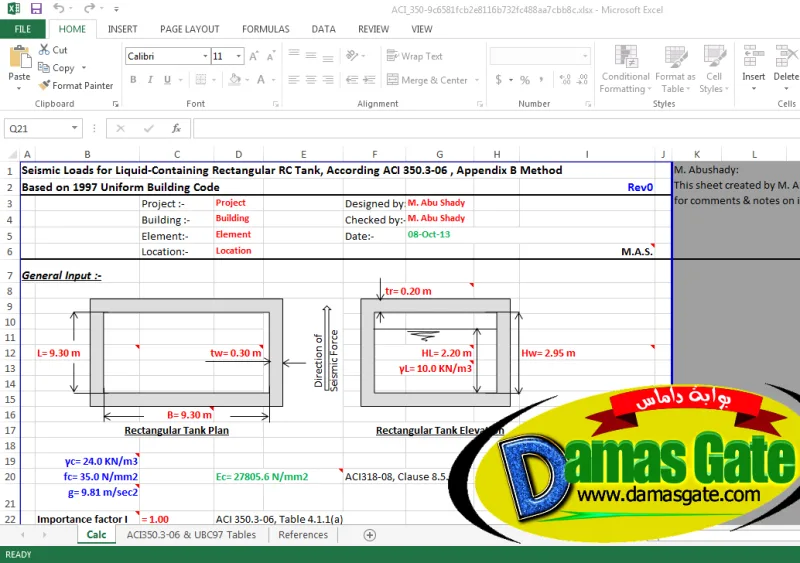This screenshot has height=563, width=800.
Task: Toggle Italic formatting
Action: (x=150, y=80)
